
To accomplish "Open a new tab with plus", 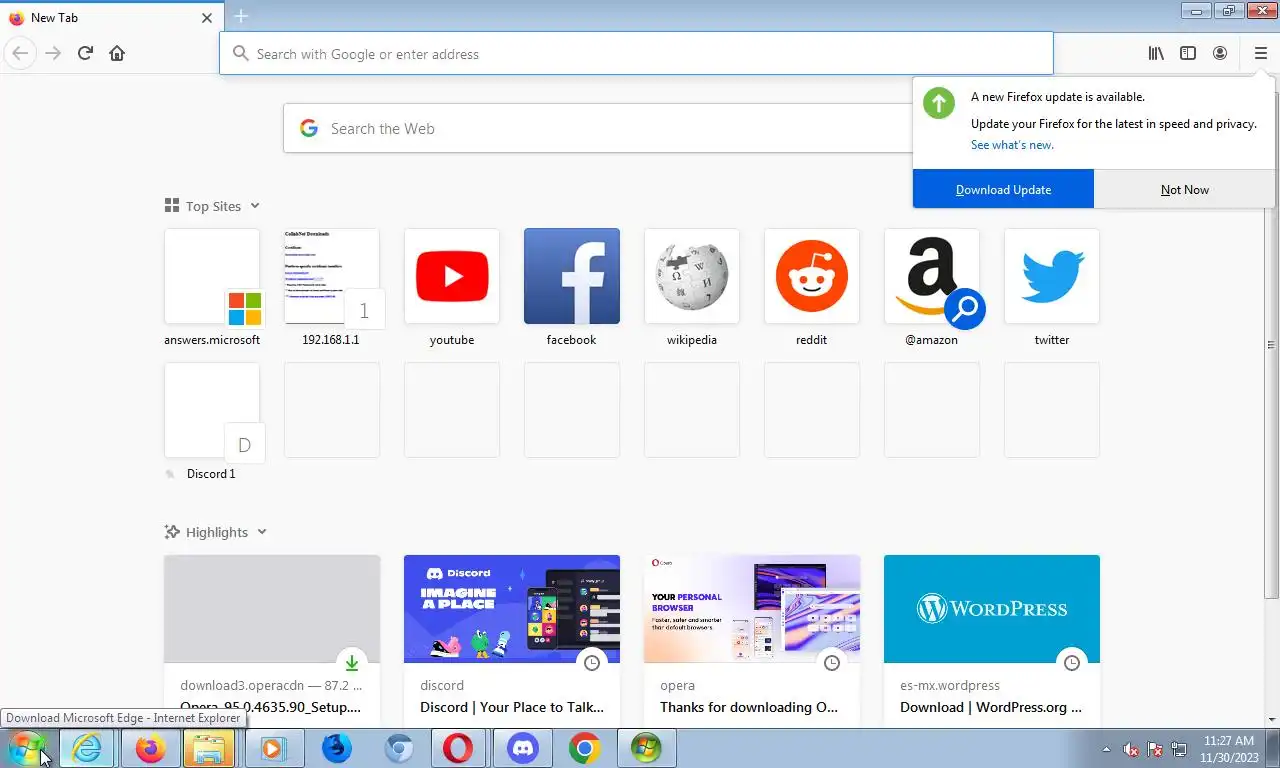I will [x=241, y=16].
